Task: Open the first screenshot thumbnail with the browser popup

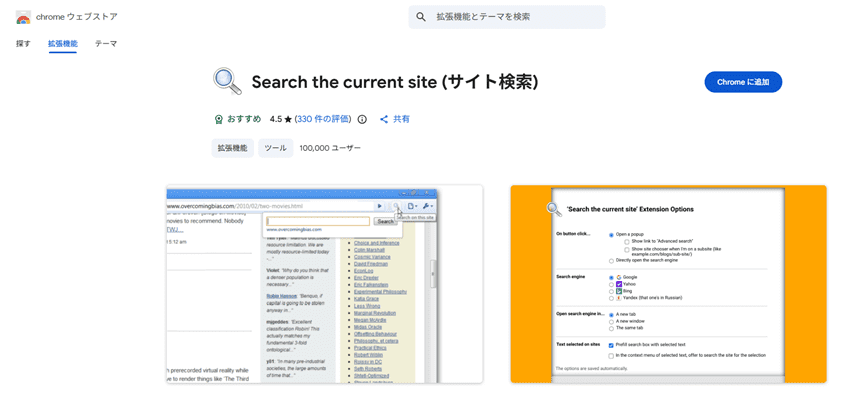Action: click(x=325, y=284)
